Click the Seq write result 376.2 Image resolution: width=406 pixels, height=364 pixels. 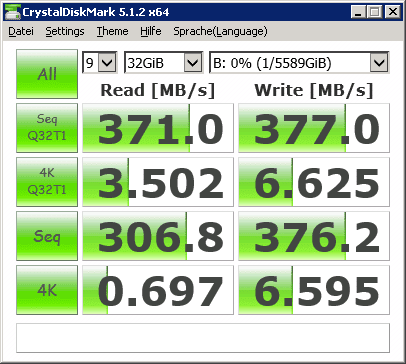pos(314,236)
